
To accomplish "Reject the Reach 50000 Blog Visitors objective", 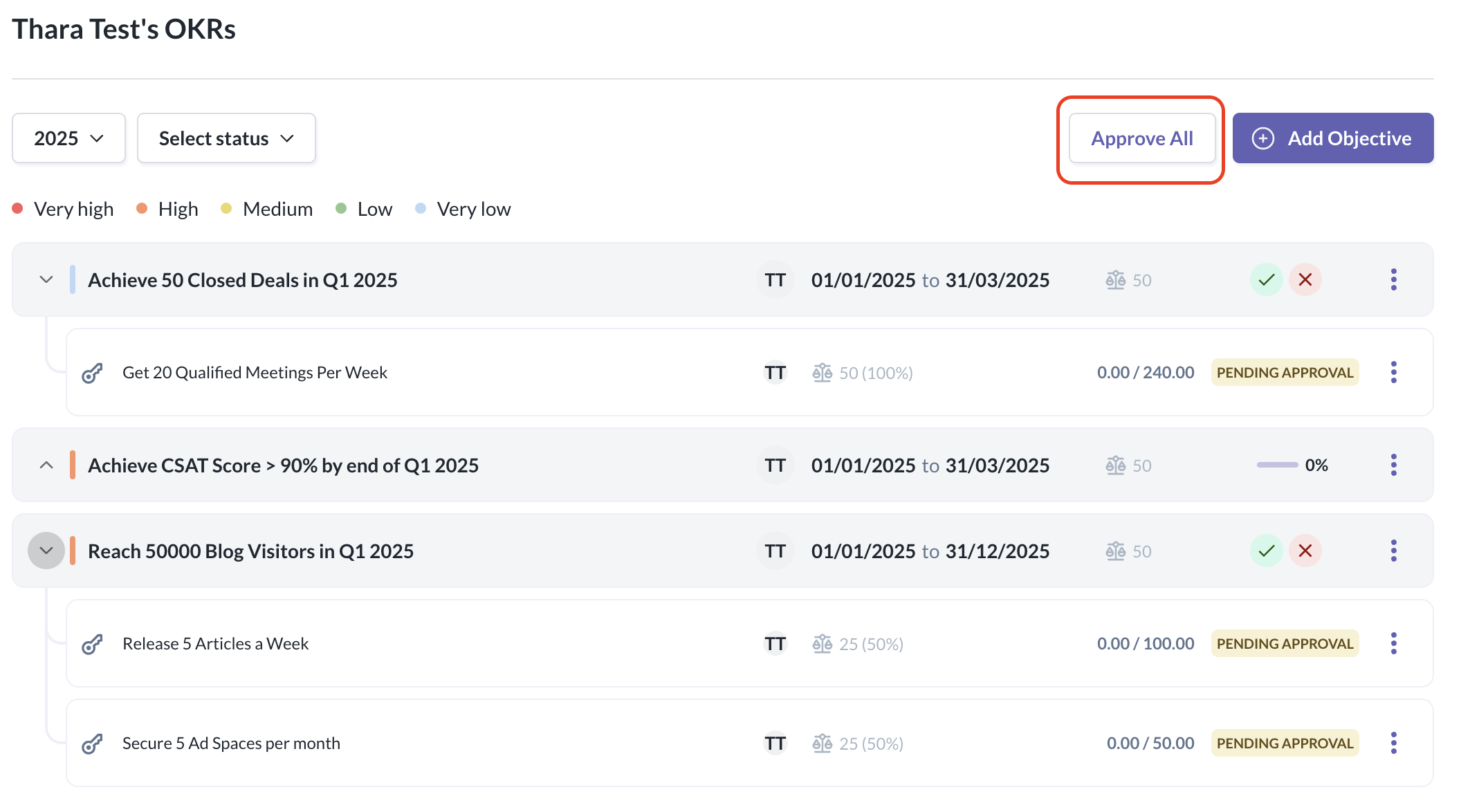I will pos(1305,551).
